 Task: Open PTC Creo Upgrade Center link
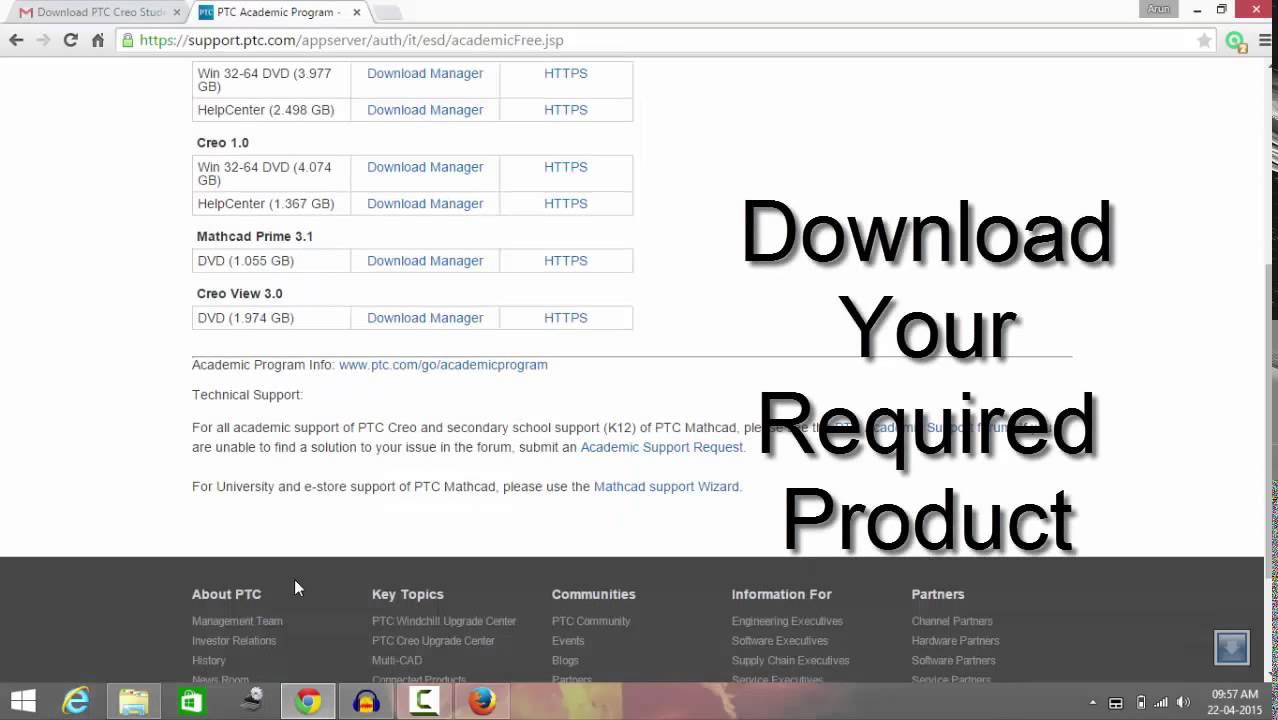pos(433,641)
